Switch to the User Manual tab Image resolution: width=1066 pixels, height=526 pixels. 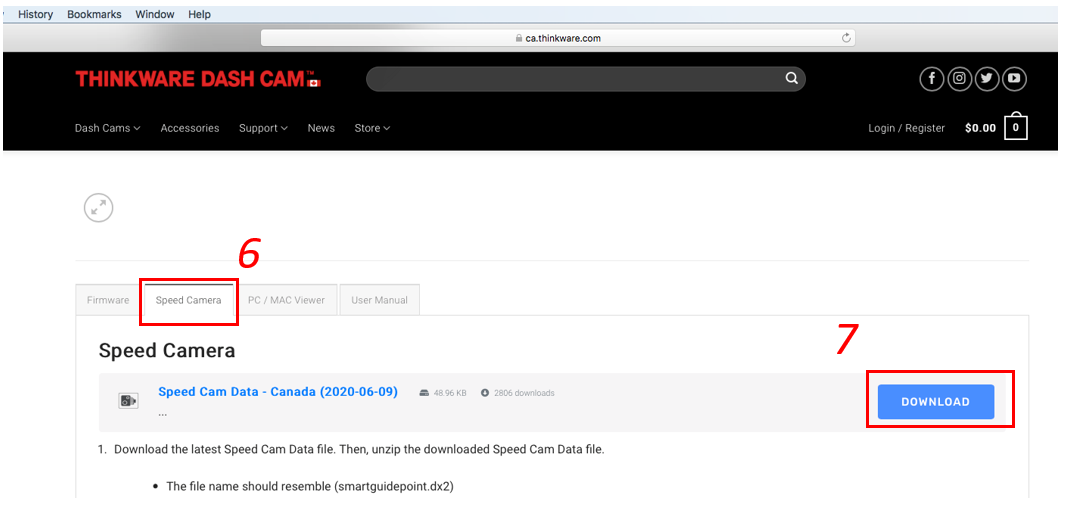click(x=379, y=300)
